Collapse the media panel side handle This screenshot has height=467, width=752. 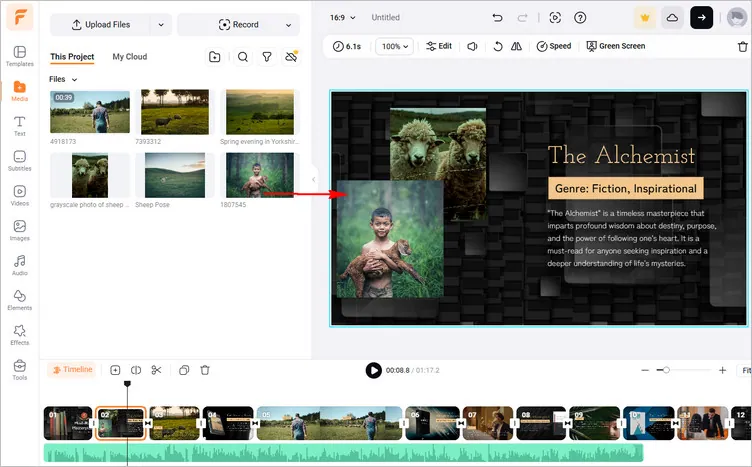314,180
